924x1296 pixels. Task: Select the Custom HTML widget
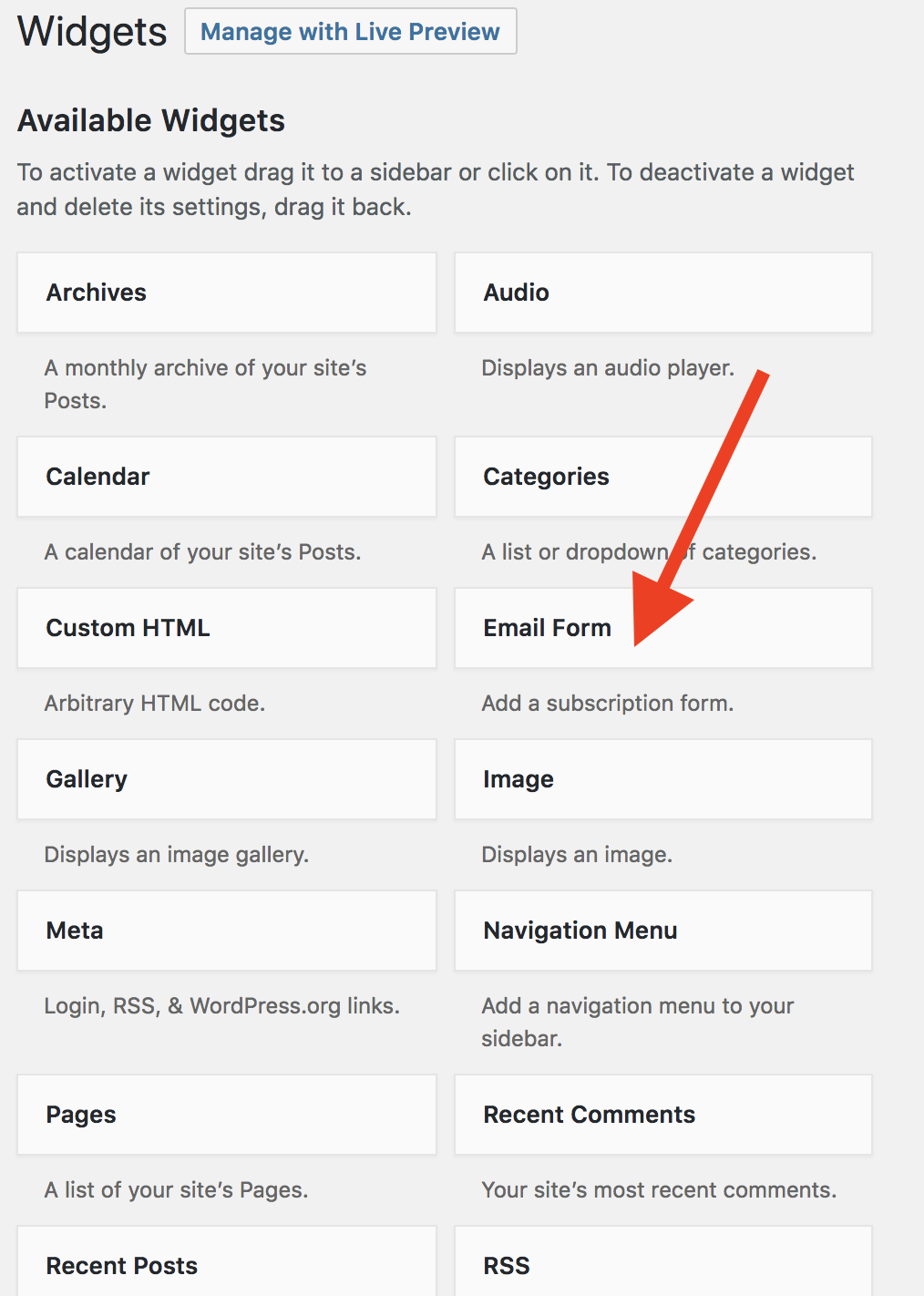(x=226, y=627)
